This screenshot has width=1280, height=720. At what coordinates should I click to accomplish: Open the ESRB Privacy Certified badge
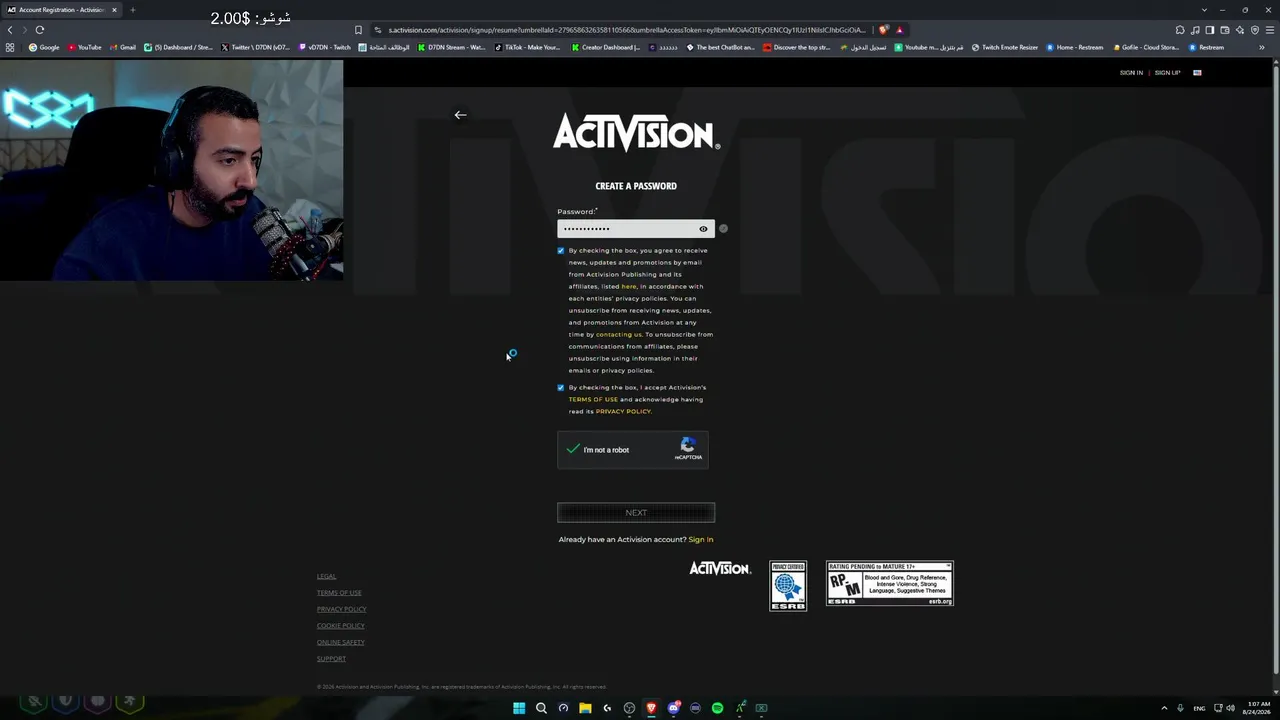pyautogui.click(x=788, y=585)
